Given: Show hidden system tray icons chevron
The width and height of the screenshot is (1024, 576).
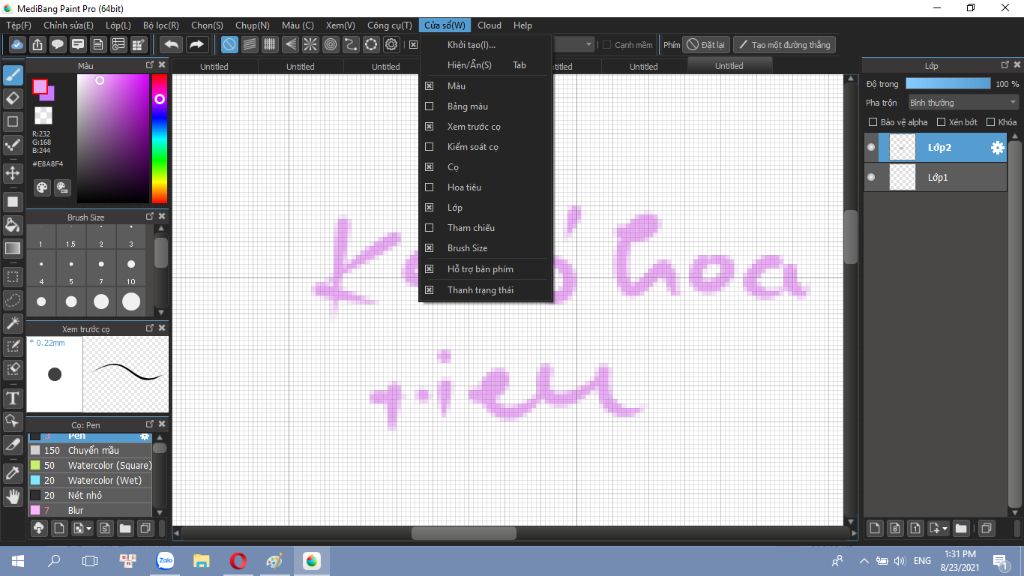Looking at the screenshot, I should point(864,561).
